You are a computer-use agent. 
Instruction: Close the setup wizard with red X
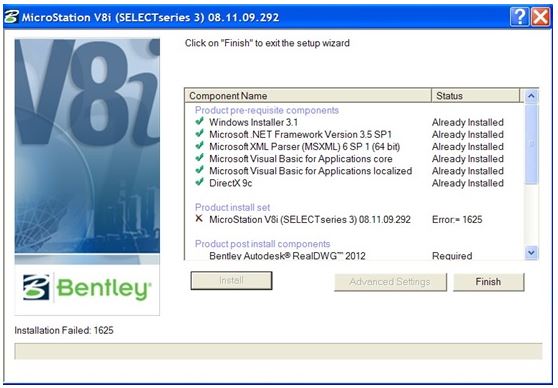540,17
